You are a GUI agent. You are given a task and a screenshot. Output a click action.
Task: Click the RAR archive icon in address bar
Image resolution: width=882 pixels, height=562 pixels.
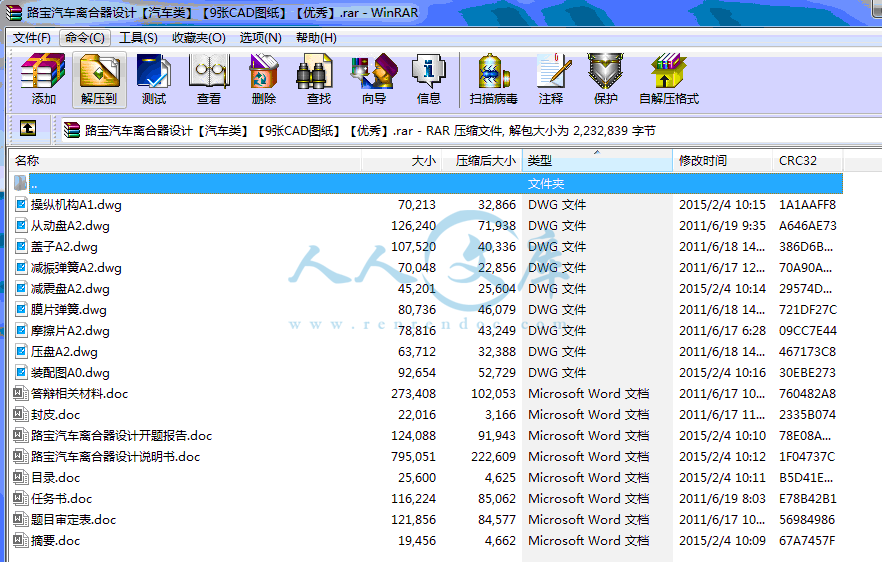72,131
